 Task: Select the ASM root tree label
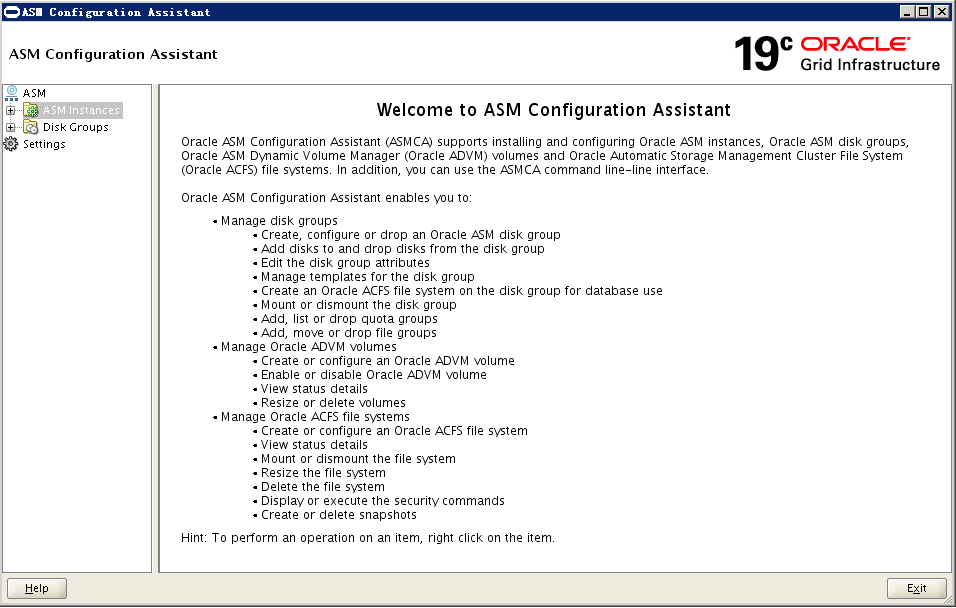pos(34,93)
